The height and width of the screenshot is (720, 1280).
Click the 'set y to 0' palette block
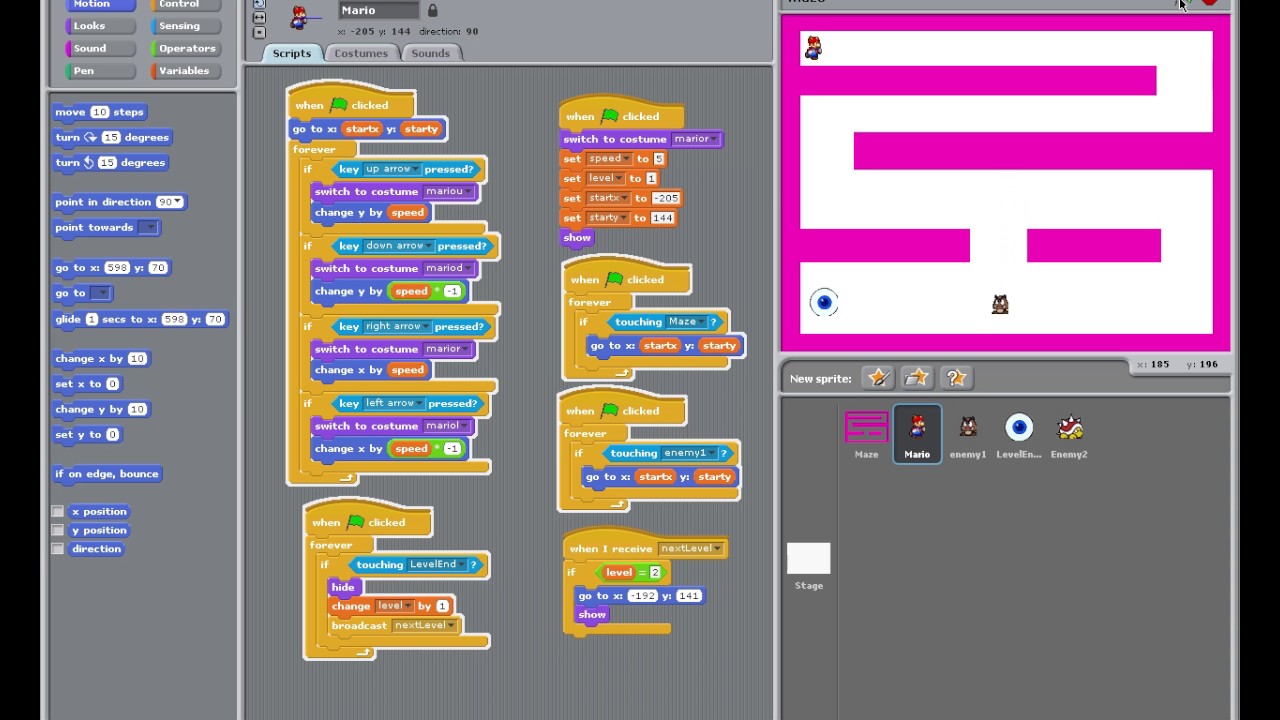click(x=88, y=434)
